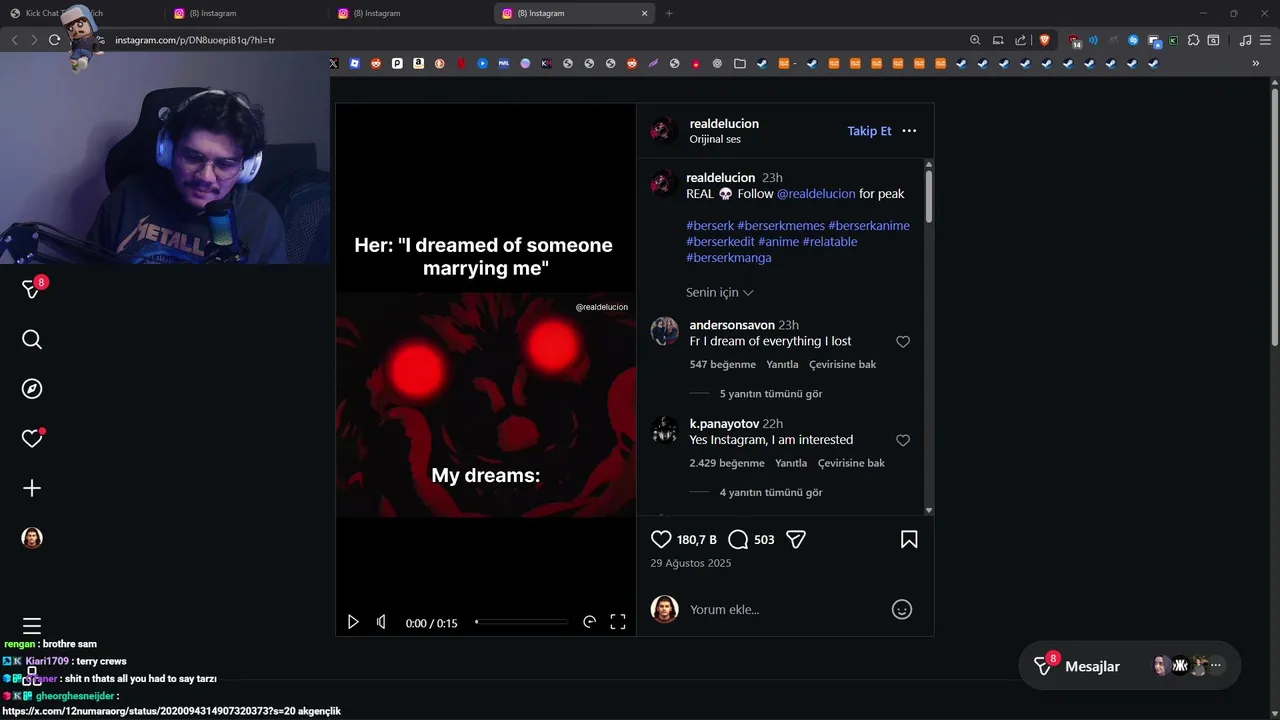Screen dimensions: 1280x720
Task: Open the #berserkmemes hashtag
Action: pos(780,225)
